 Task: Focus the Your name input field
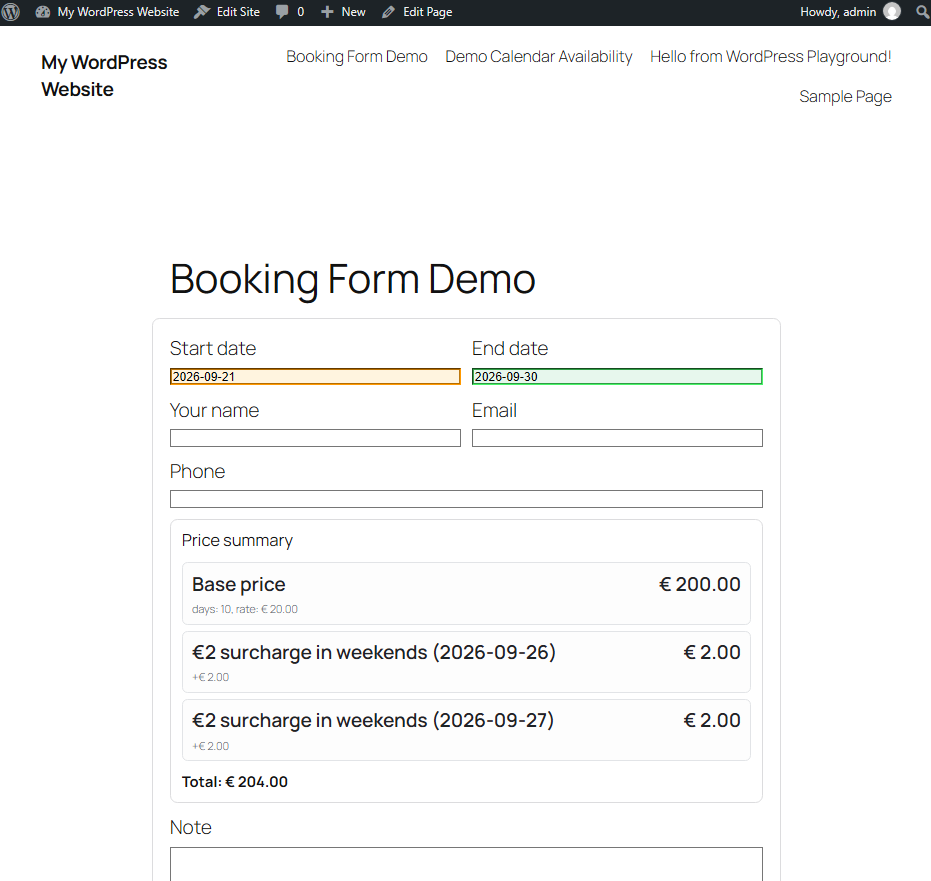(315, 438)
